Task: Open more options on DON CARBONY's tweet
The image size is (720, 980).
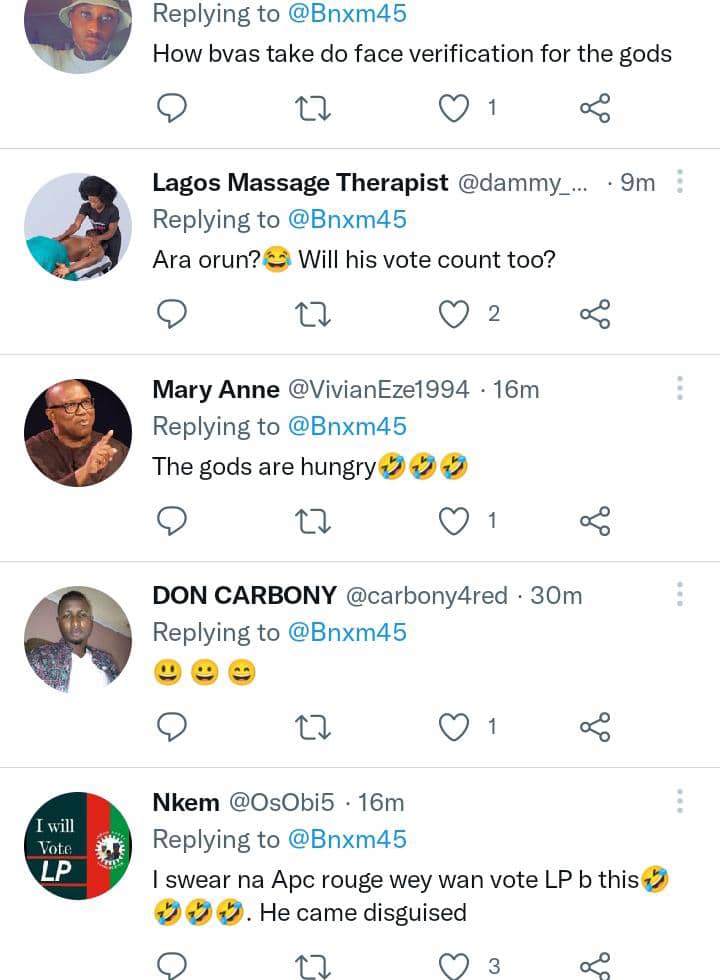Action: 680,595
